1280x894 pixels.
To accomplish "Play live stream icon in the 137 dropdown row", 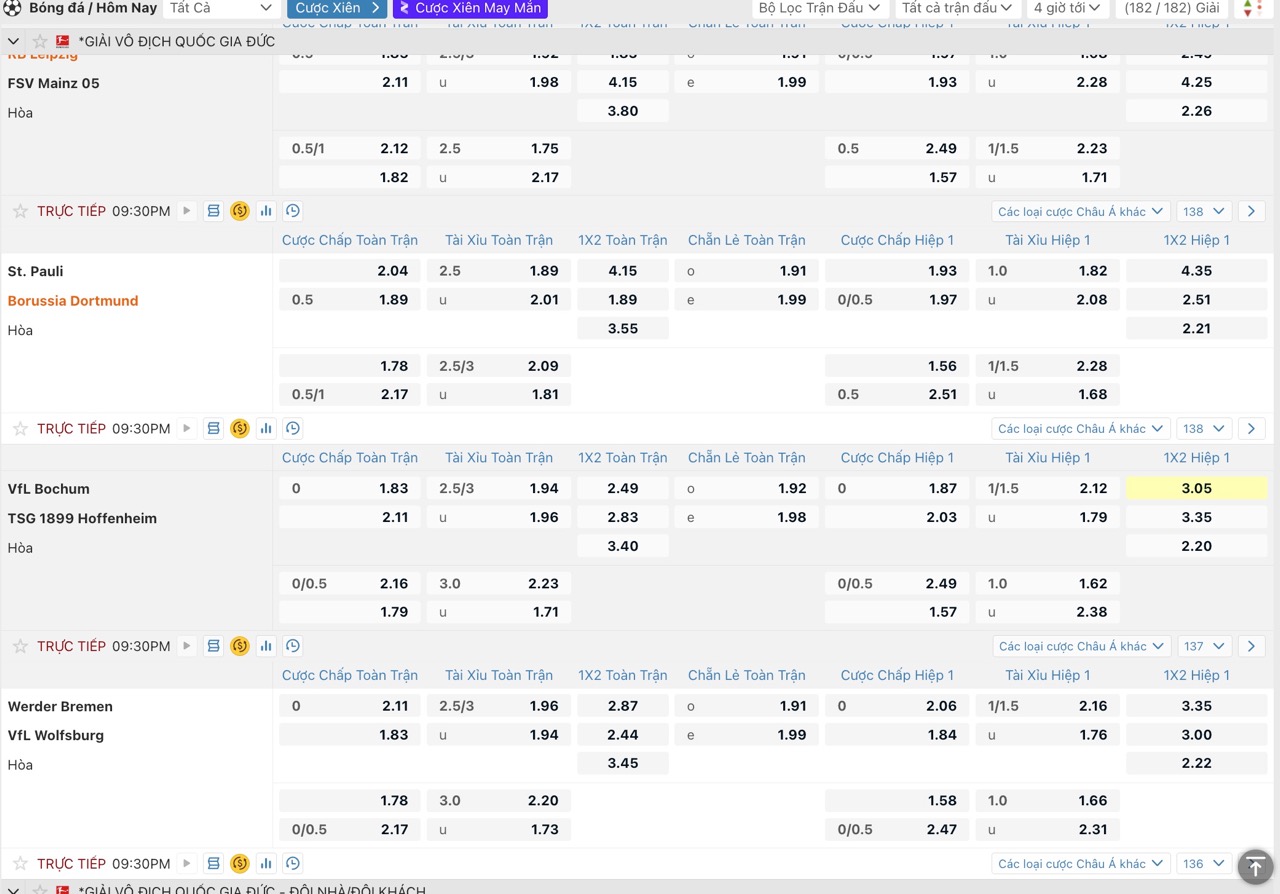I will click(187, 646).
